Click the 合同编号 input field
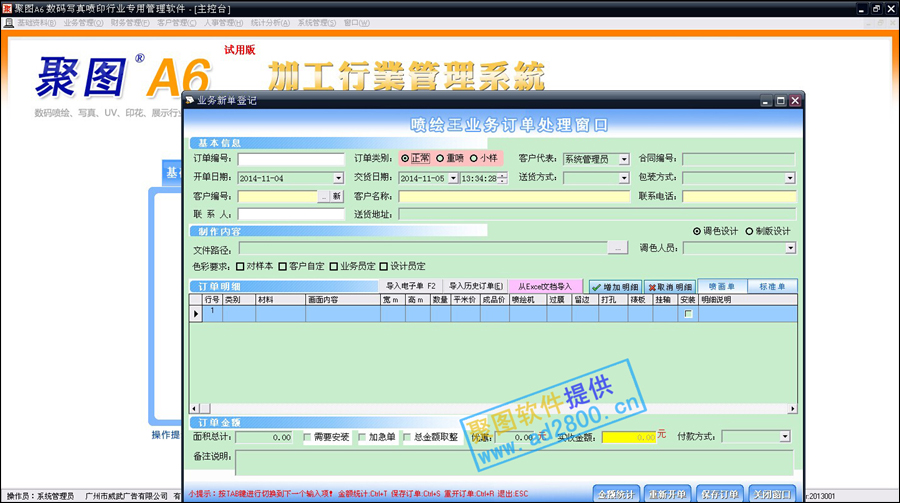Screen dimensions: 900x503 tap(739, 159)
